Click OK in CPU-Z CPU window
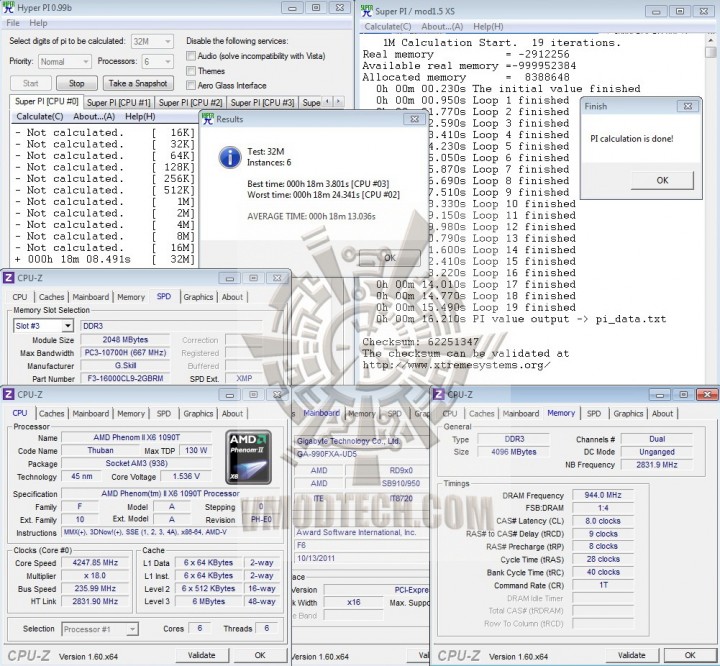Image resolution: width=720 pixels, height=666 pixels. [260, 655]
